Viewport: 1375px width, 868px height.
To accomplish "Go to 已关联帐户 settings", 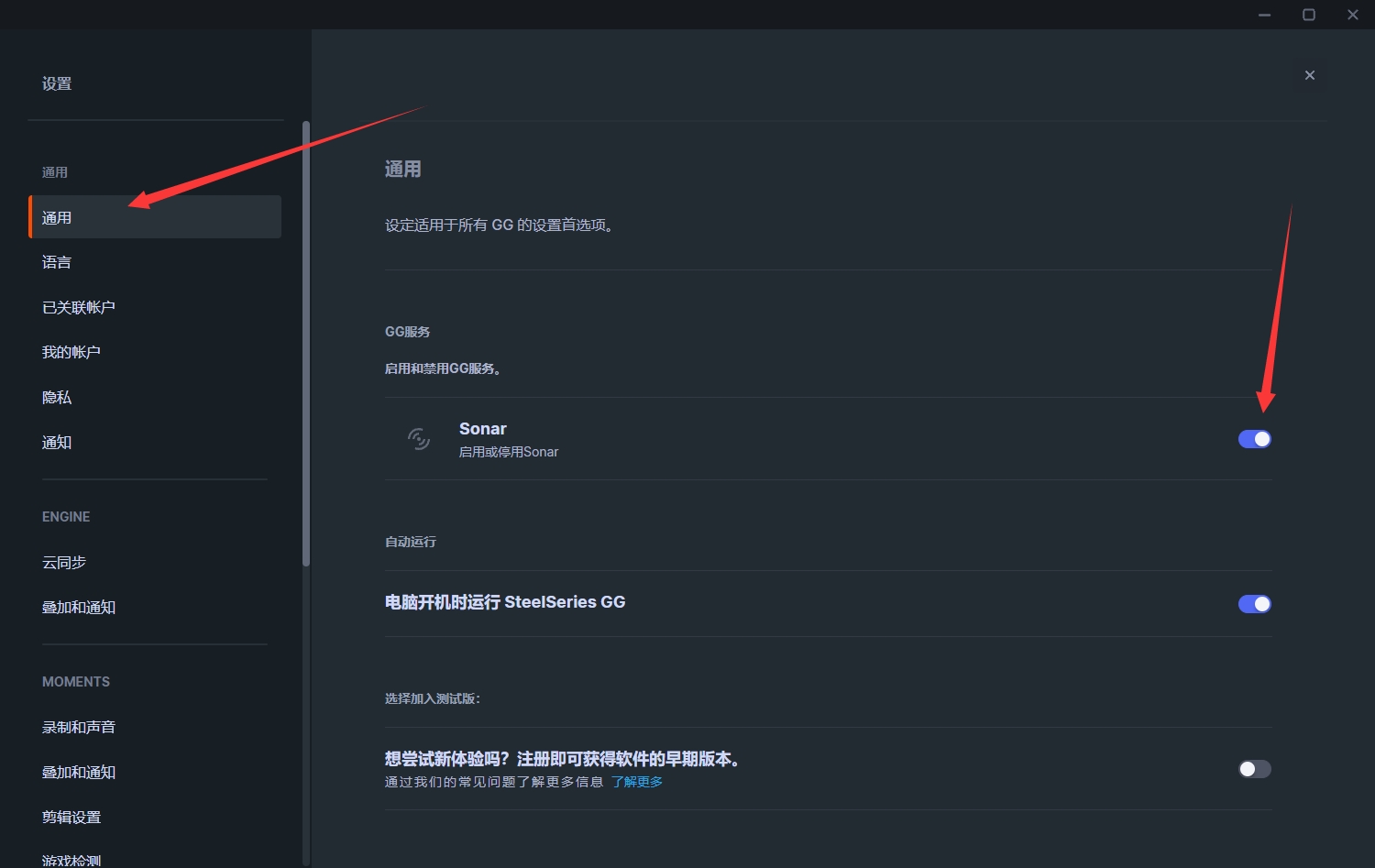I will [x=79, y=307].
